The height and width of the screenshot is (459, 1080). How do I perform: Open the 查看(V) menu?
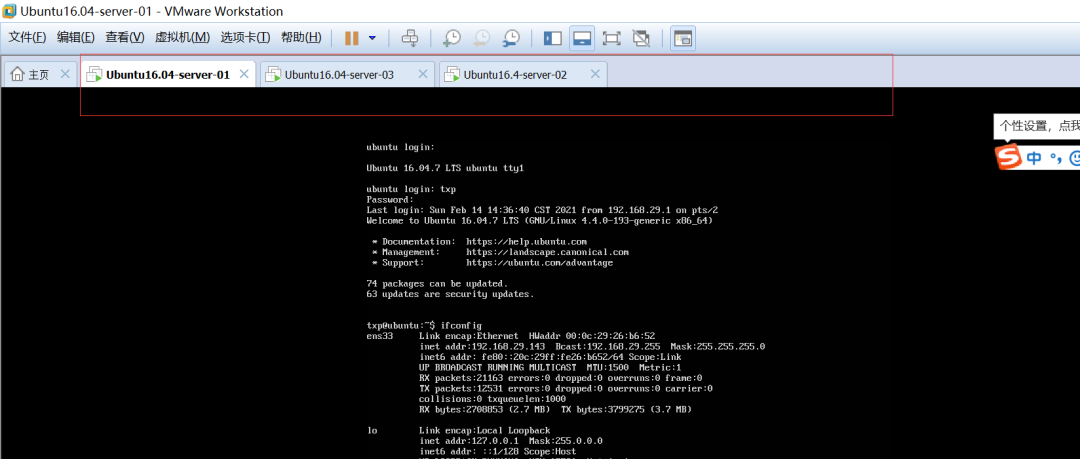(x=125, y=38)
